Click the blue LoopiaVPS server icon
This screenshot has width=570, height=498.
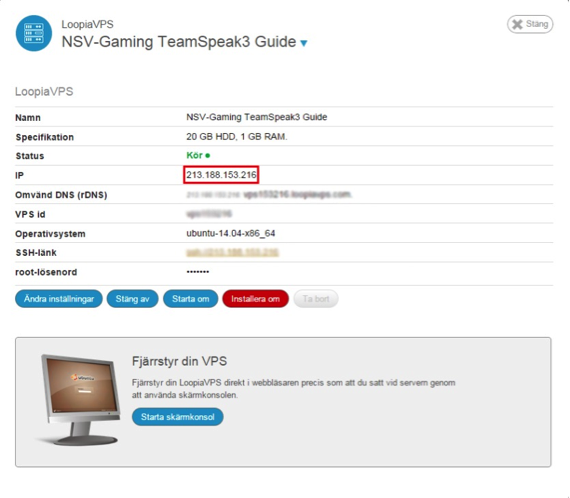pyautogui.click(x=34, y=33)
